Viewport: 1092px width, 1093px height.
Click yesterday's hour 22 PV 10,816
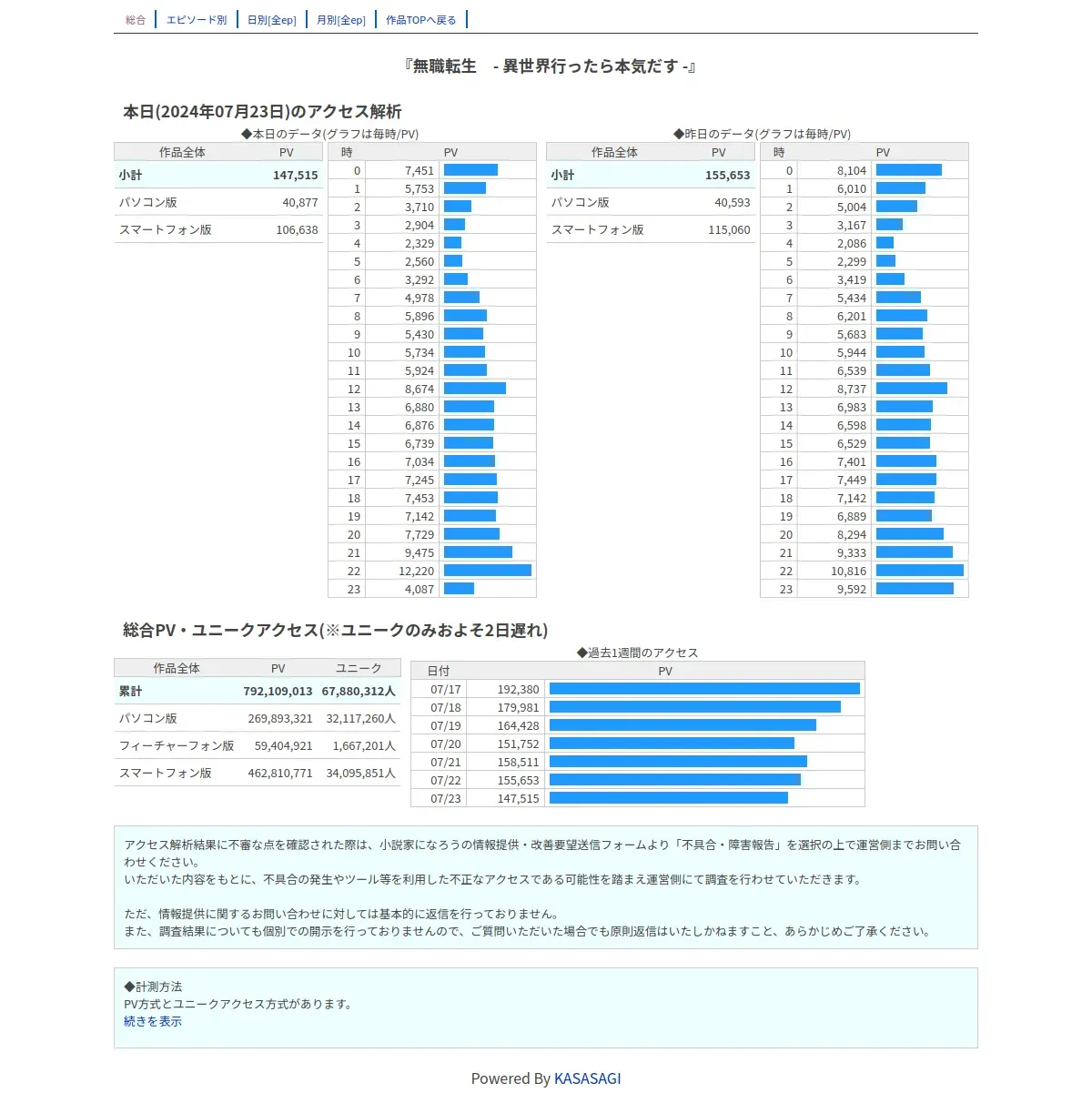(849, 572)
